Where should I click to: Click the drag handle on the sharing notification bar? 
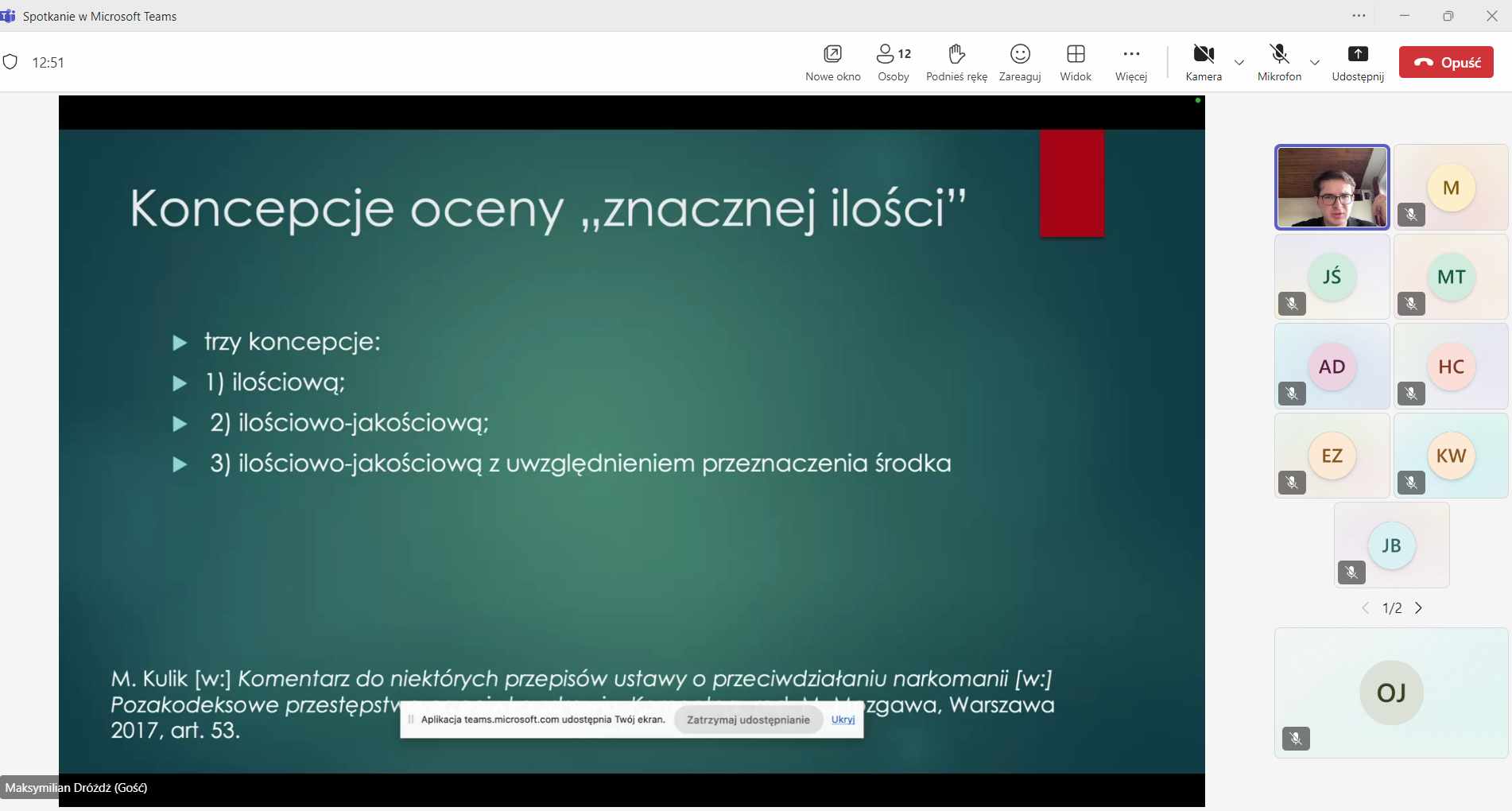[x=411, y=720]
